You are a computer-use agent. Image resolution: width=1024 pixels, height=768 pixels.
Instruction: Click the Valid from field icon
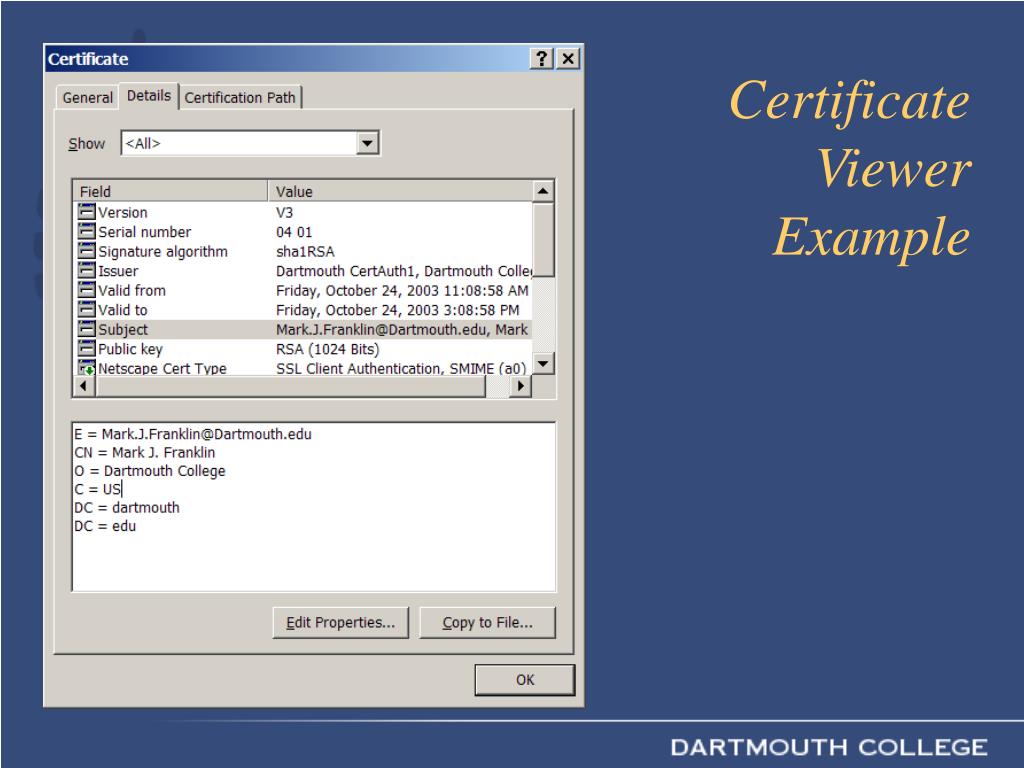click(86, 290)
